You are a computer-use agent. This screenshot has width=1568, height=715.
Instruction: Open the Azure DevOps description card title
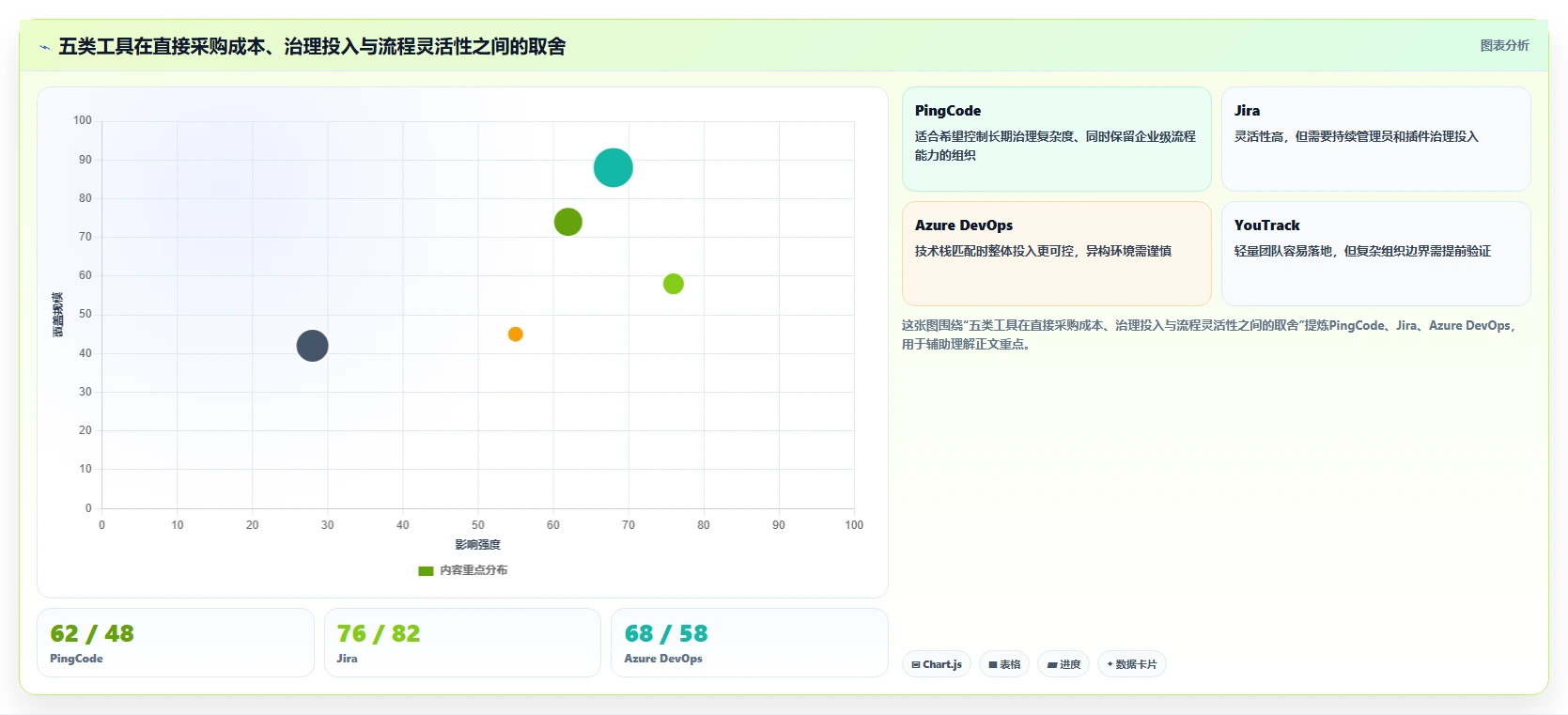coord(964,225)
